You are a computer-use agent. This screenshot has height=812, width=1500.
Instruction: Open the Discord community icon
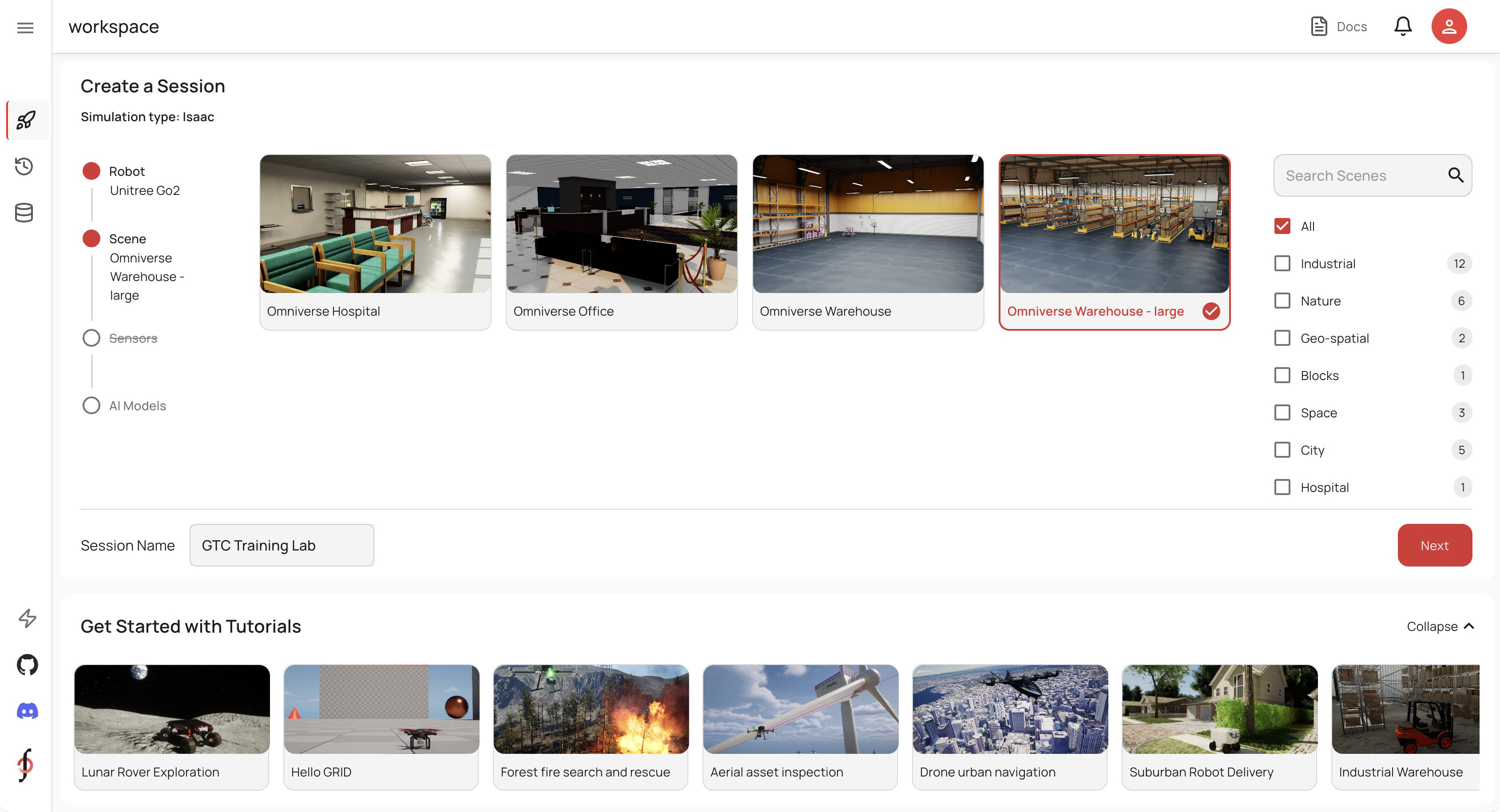28,711
